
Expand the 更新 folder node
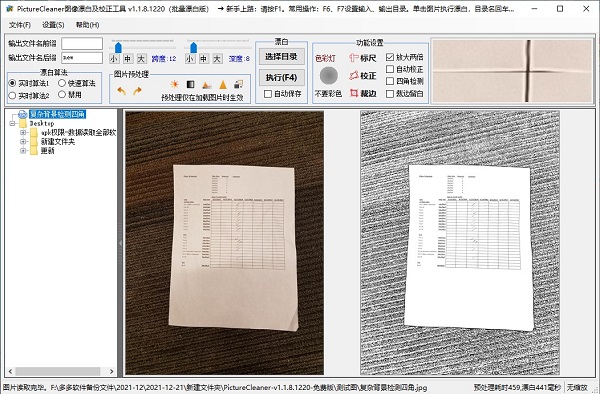pos(23,151)
